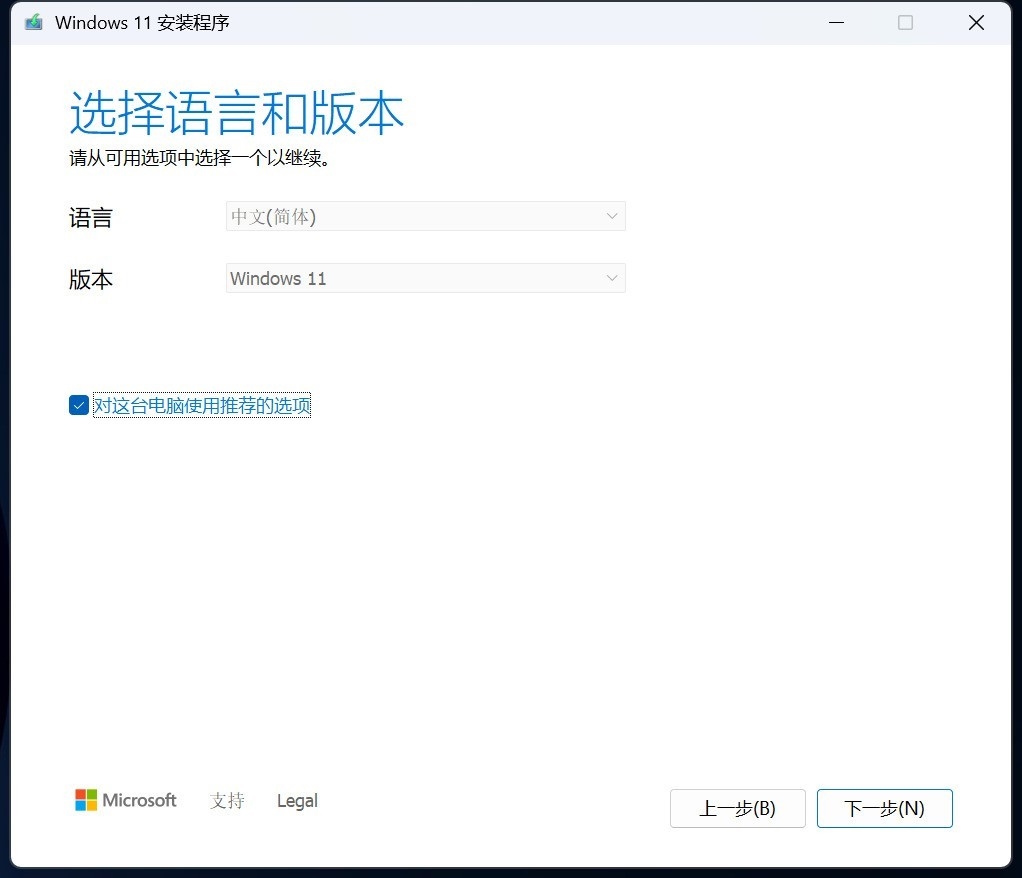
Task: Click the chevron on the language combo box
Action: pyautogui.click(x=611, y=216)
